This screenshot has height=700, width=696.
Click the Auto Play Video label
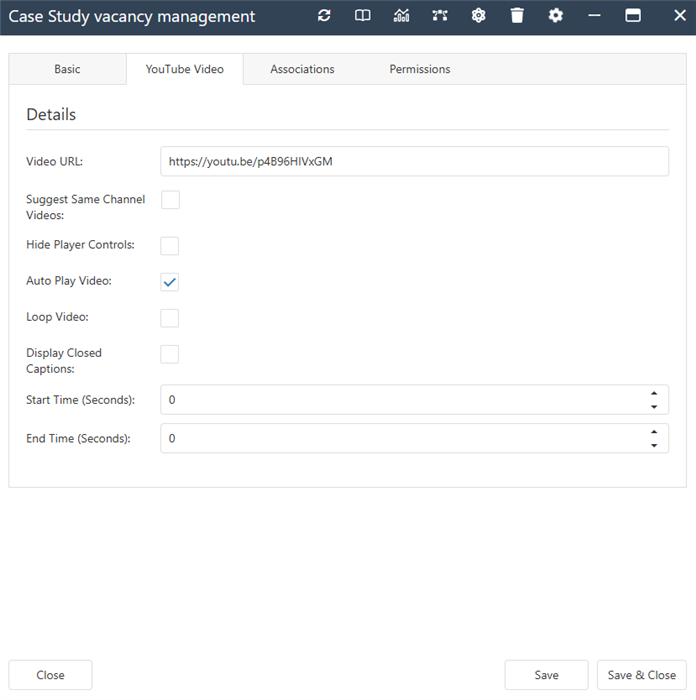69,281
